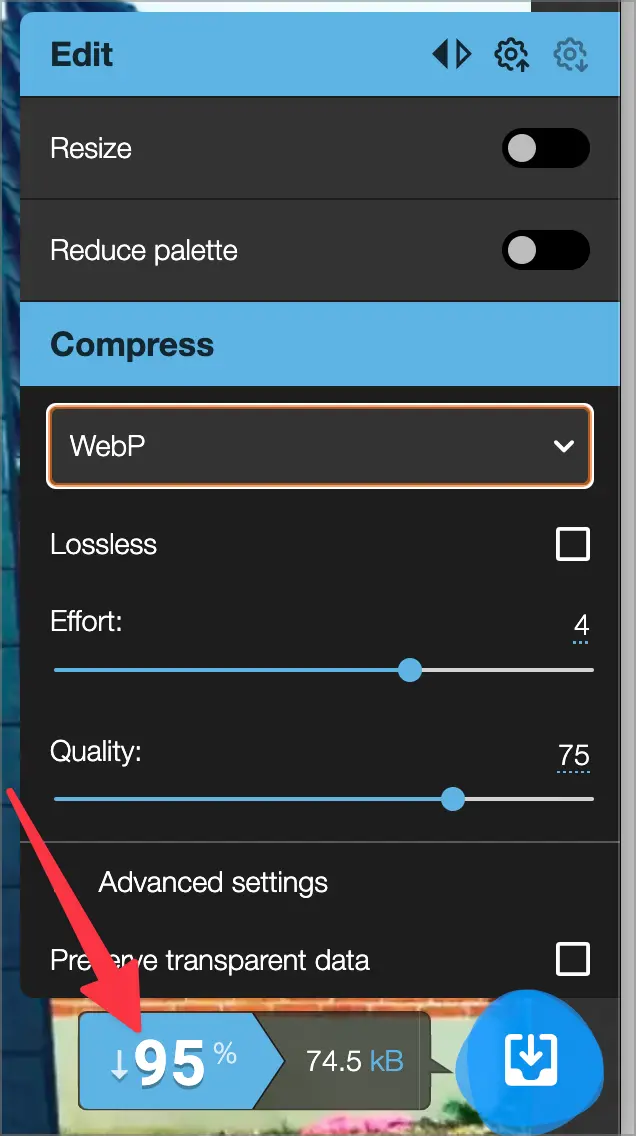Click the save settings gear with down arrow
636x1136 pixels.
572,54
